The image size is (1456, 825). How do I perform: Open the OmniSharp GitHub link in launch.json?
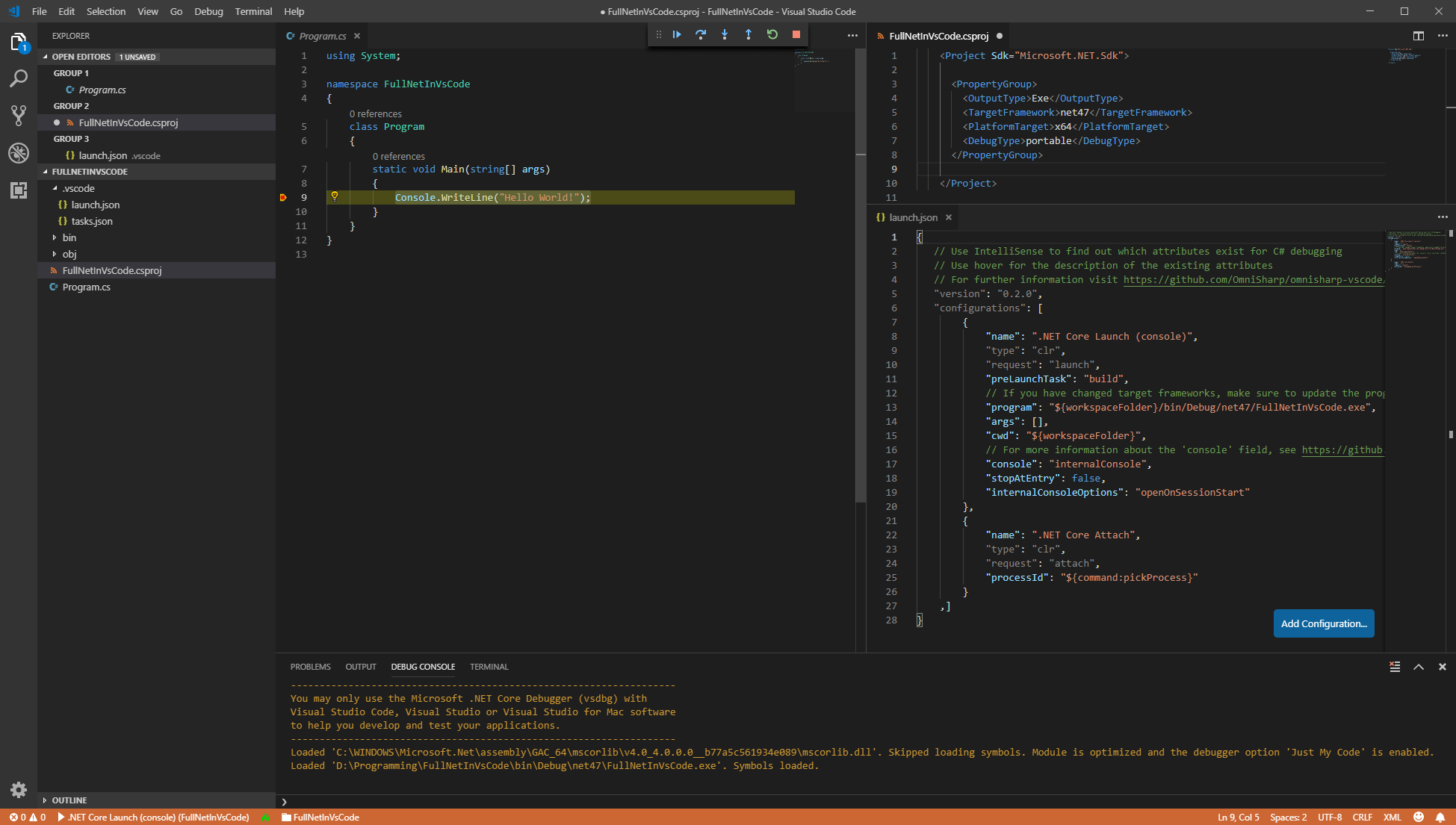[1252, 280]
